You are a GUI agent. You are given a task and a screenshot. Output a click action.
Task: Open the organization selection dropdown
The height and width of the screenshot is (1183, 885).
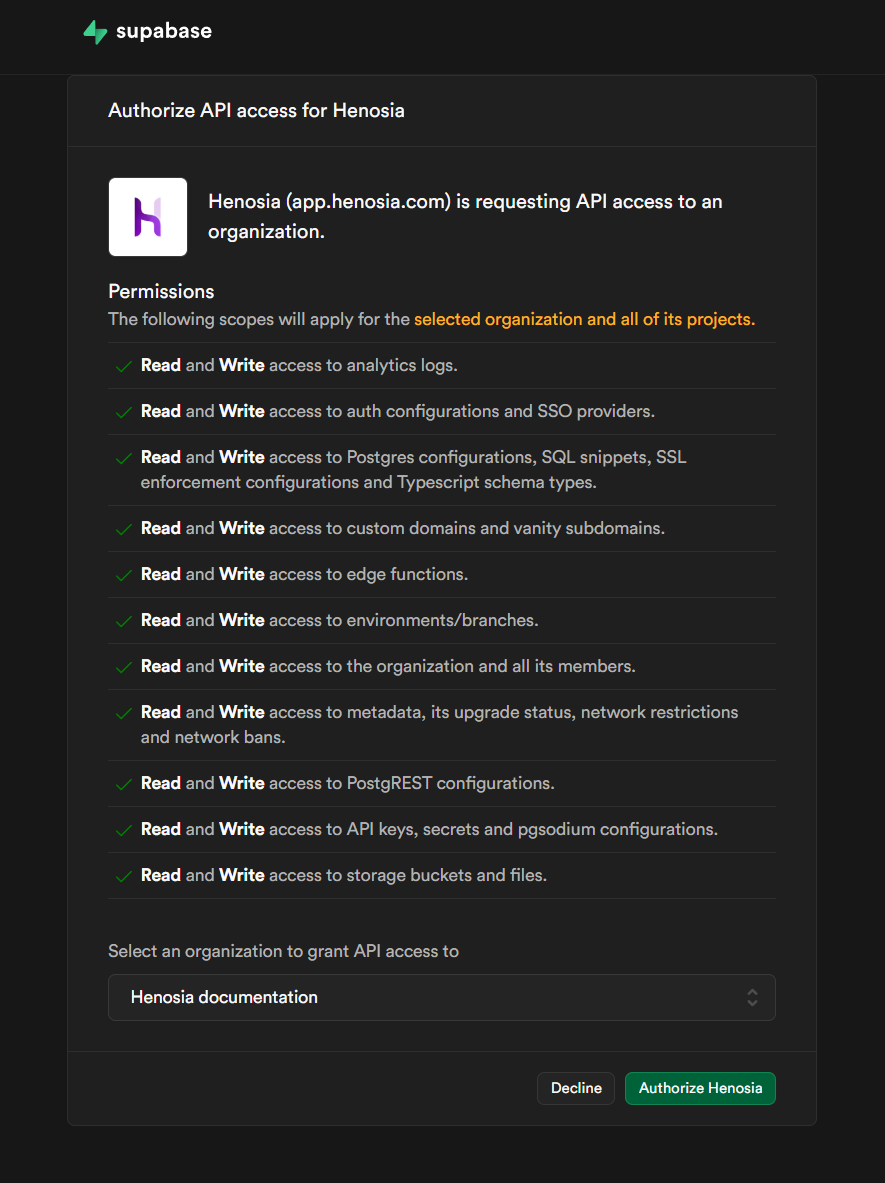click(441, 997)
